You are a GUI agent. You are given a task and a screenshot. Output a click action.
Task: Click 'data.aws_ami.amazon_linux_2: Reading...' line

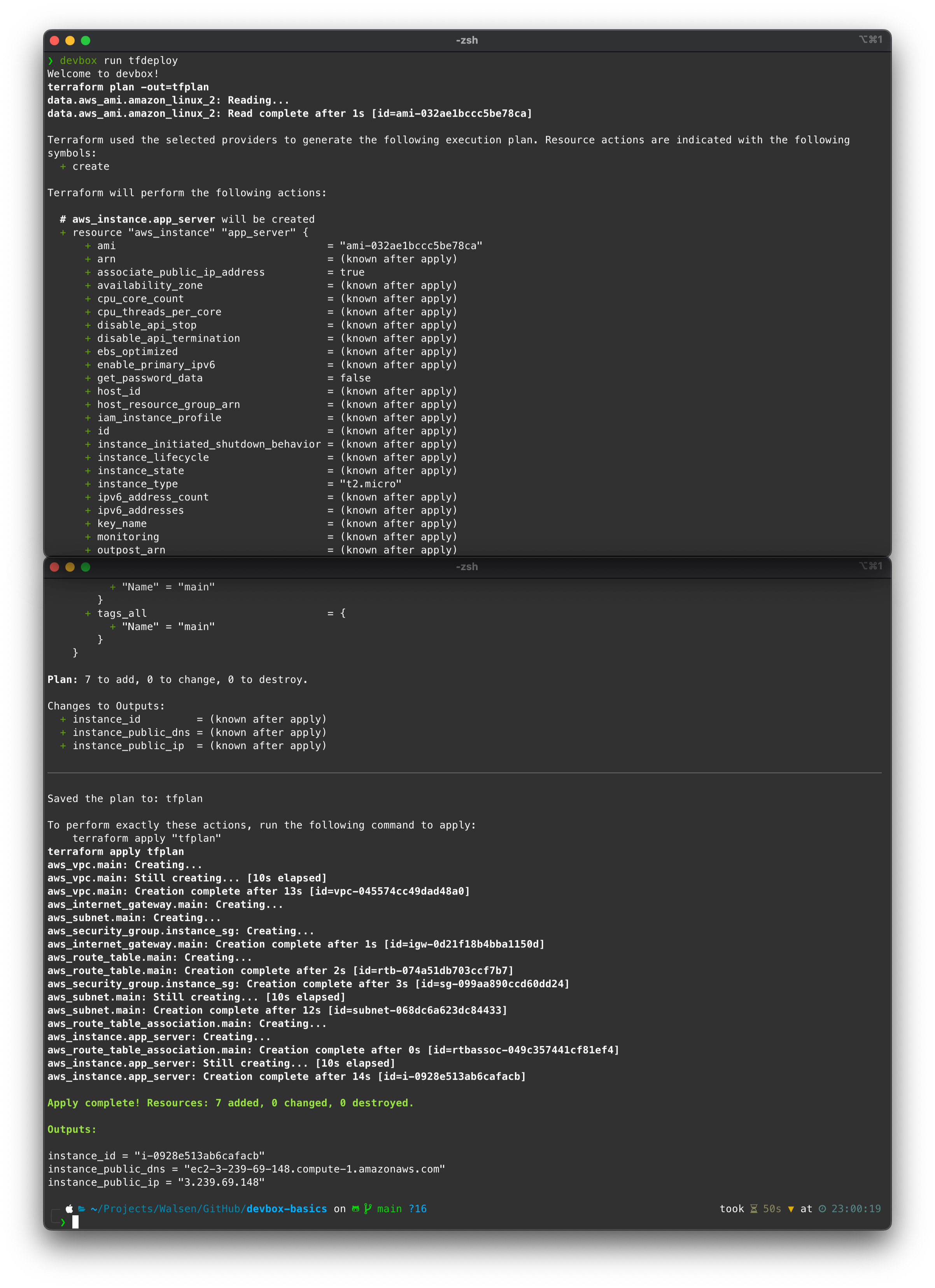click(x=169, y=100)
